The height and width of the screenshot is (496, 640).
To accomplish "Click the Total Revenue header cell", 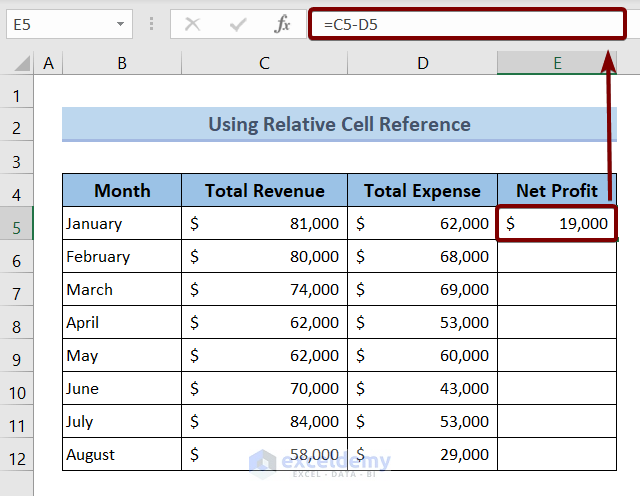I will point(264,190).
